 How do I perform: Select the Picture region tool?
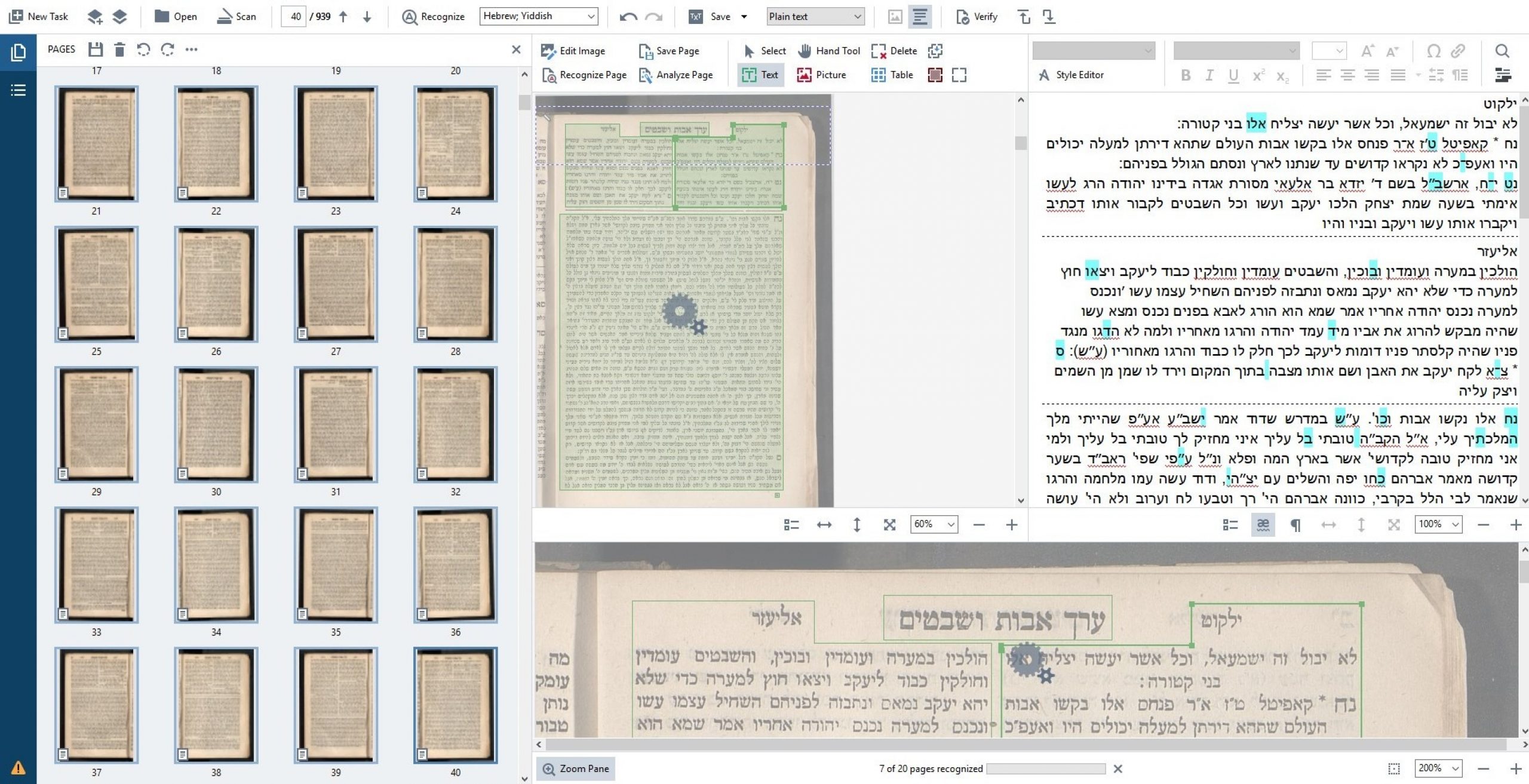click(x=823, y=75)
